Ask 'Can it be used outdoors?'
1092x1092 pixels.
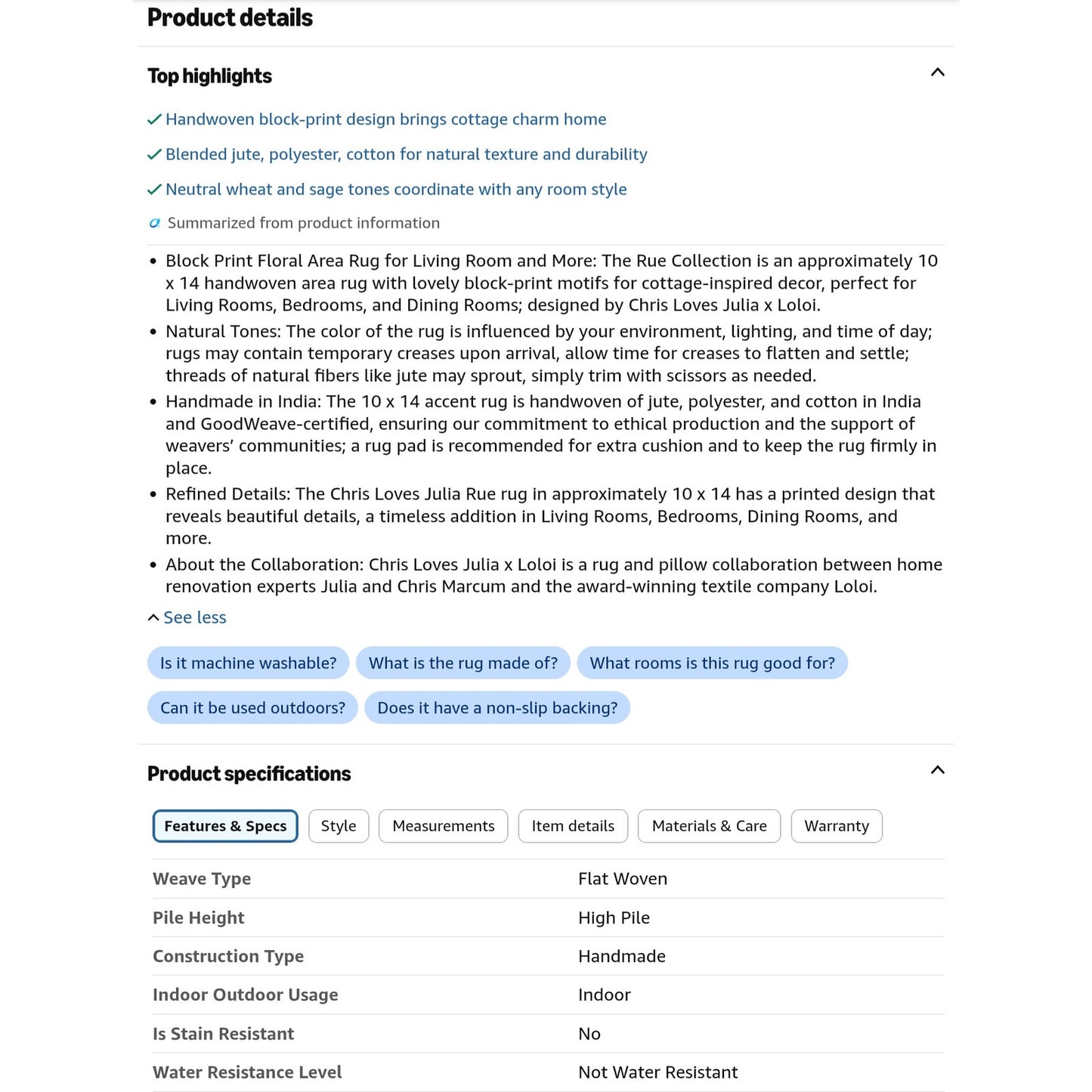tap(252, 707)
